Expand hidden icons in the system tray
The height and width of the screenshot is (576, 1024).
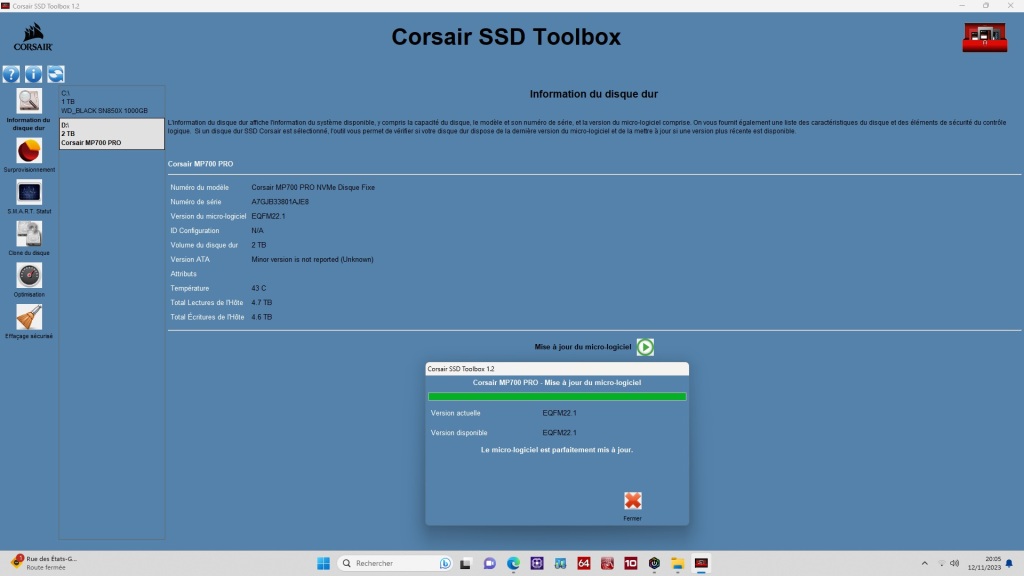click(923, 562)
